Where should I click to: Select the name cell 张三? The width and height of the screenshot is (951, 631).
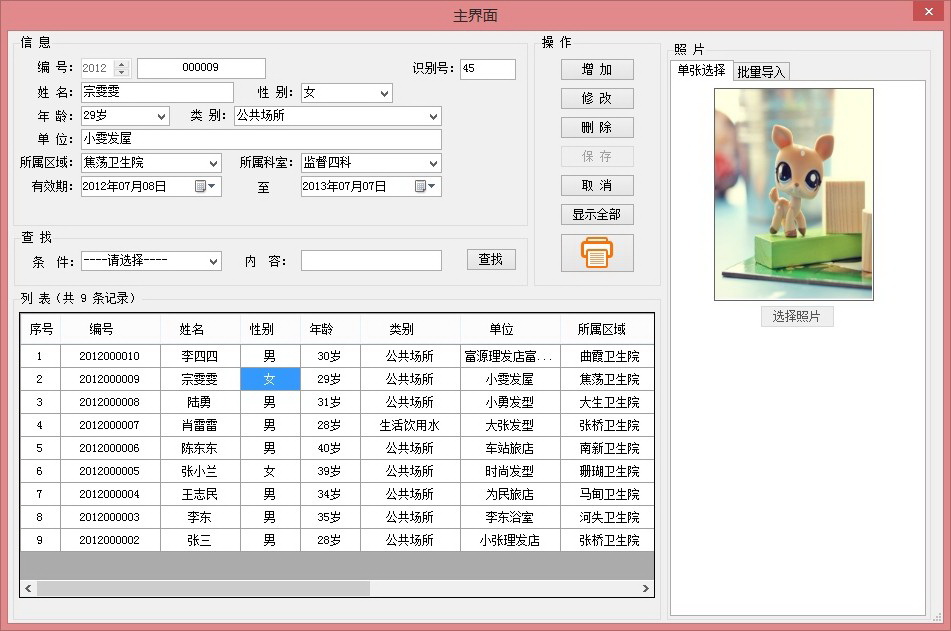point(200,540)
